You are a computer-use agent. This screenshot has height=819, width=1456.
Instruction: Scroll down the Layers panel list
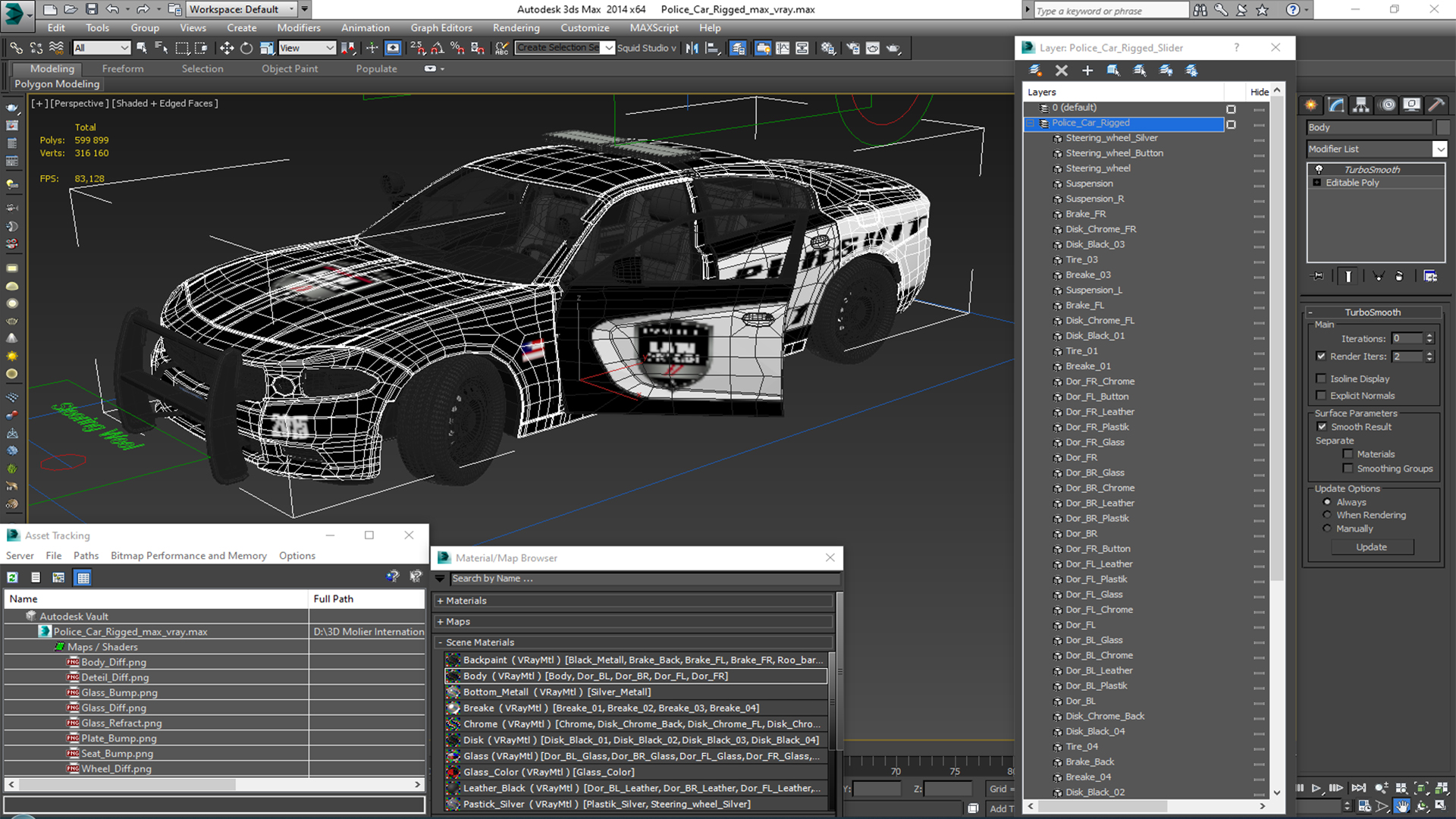point(1279,793)
